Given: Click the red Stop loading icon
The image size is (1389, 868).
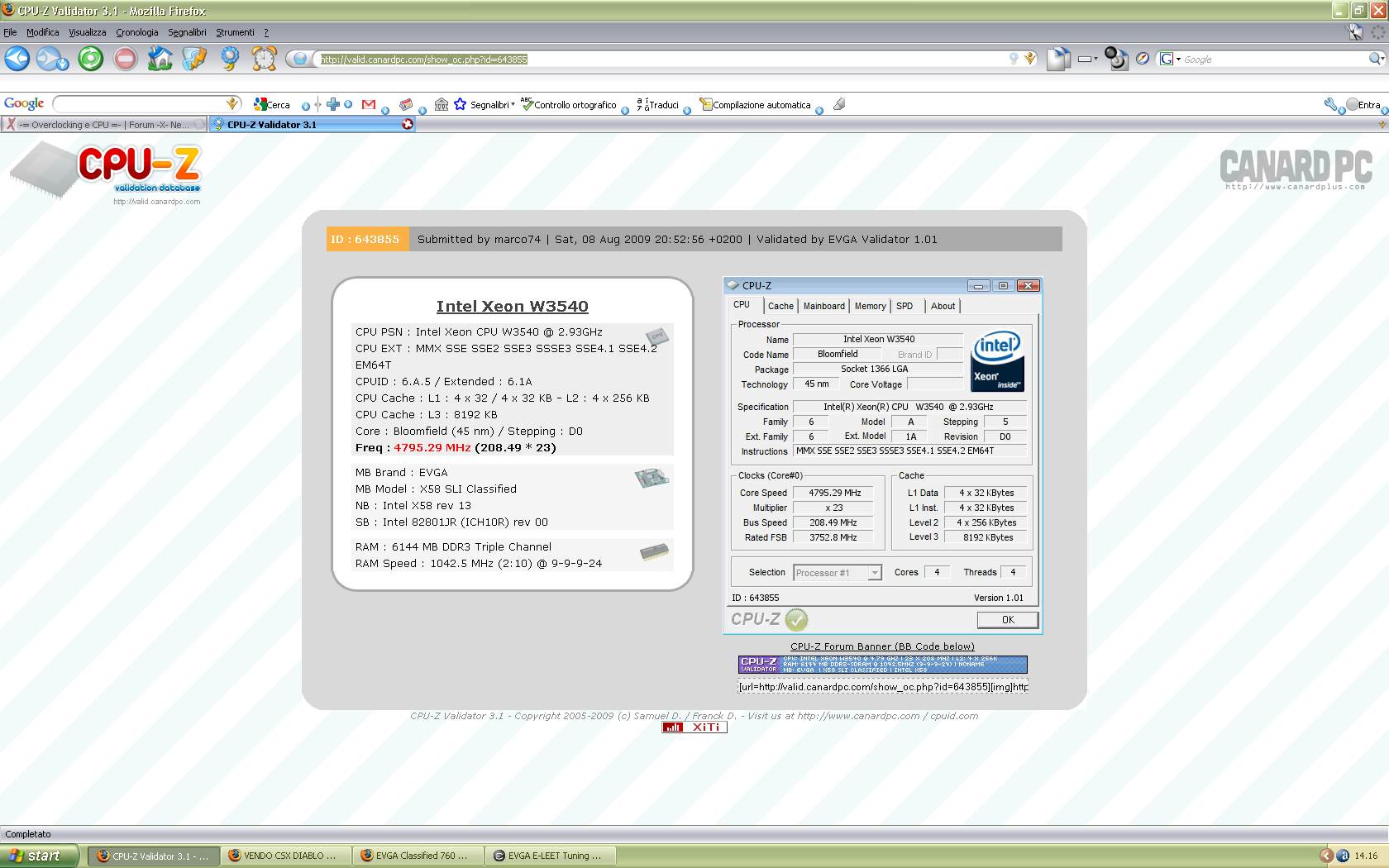Looking at the screenshot, I should (126, 59).
